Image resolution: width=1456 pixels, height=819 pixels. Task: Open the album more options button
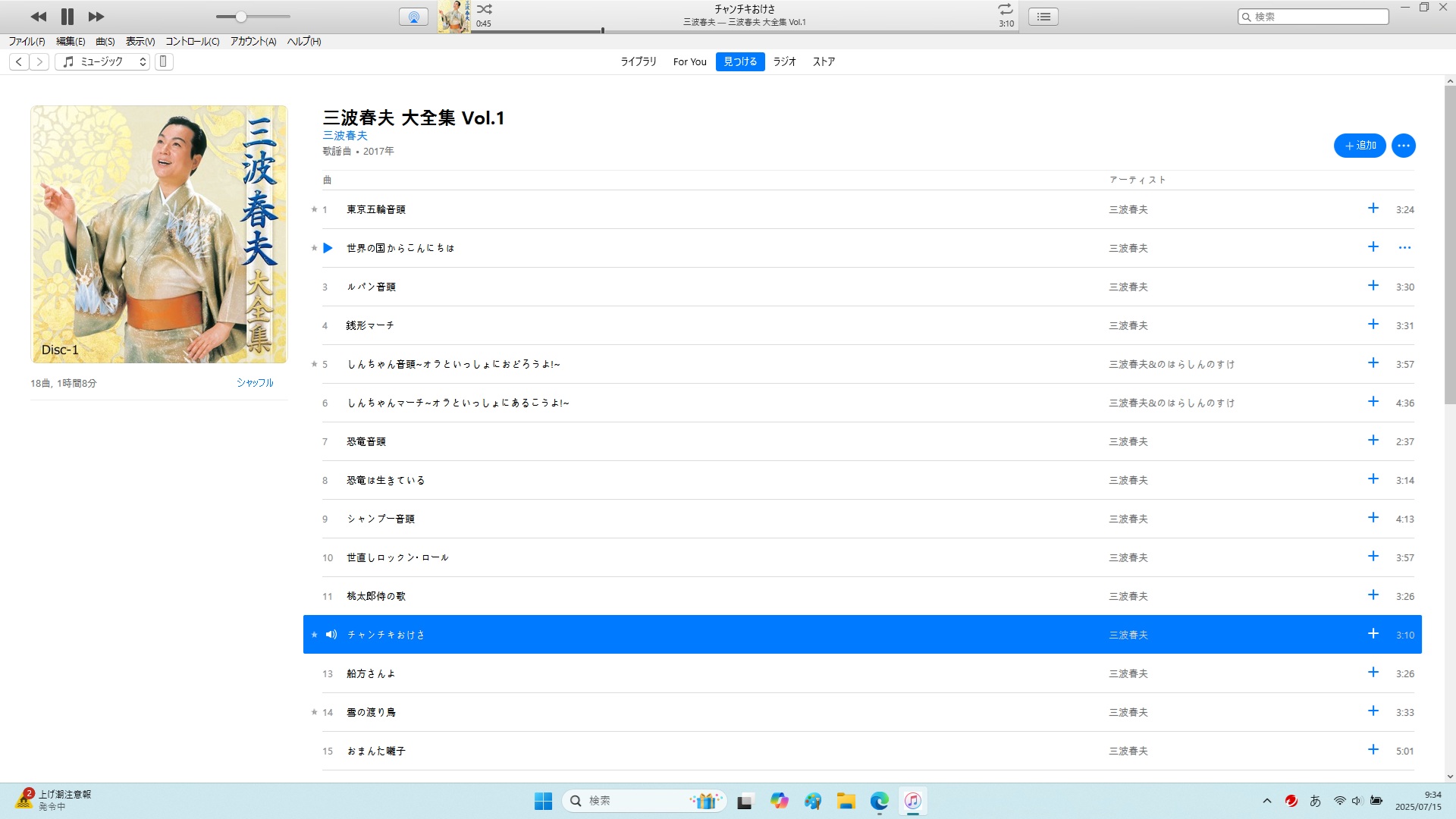coord(1404,146)
